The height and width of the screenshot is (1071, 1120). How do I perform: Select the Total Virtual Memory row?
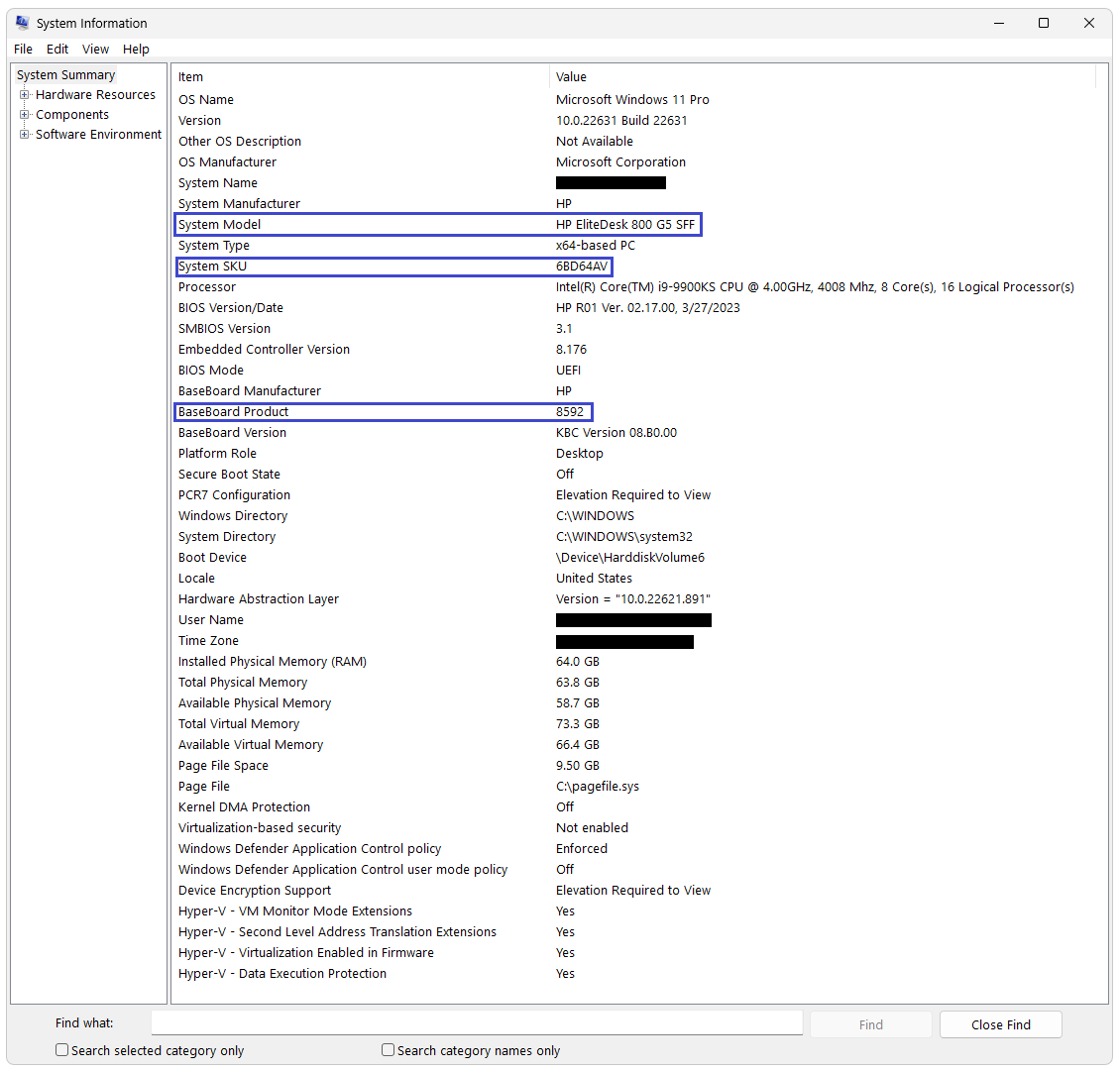(633, 723)
